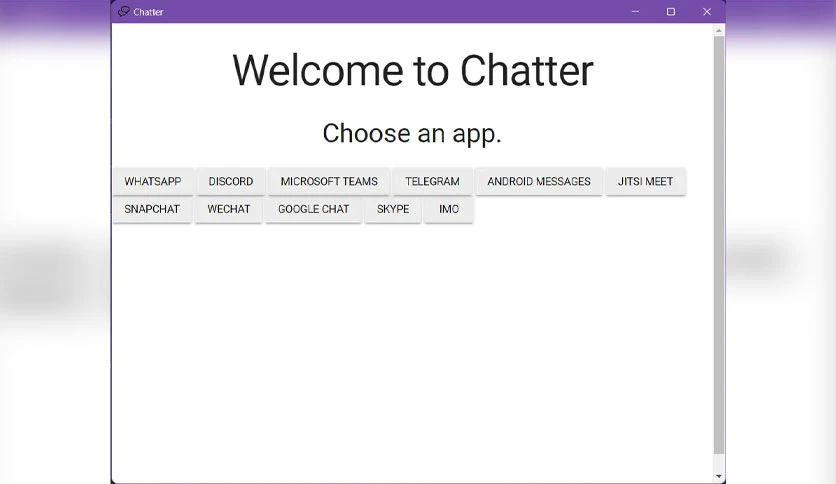The image size is (836, 484).
Task: Click the Skype button
Action: point(393,209)
